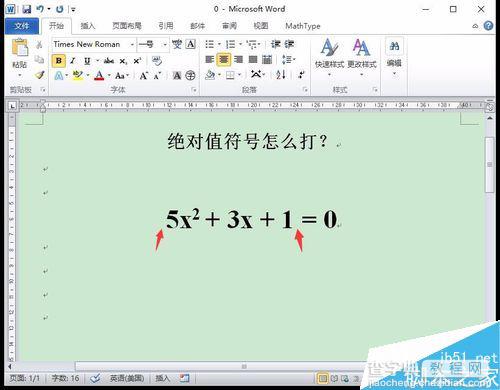Toggle Center alignment button
The height and width of the screenshot is (390, 500).
coord(224,60)
